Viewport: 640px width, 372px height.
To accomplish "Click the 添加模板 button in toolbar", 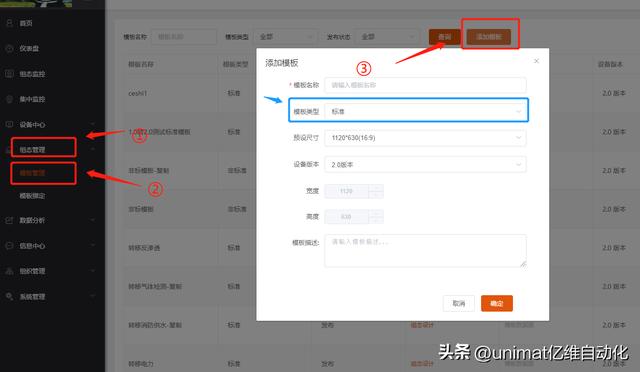I will tap(489, 37).
